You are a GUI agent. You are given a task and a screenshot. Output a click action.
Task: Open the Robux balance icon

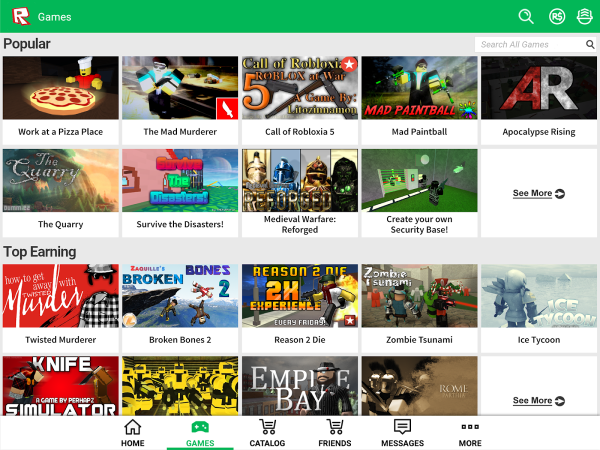tap(556, 17)
